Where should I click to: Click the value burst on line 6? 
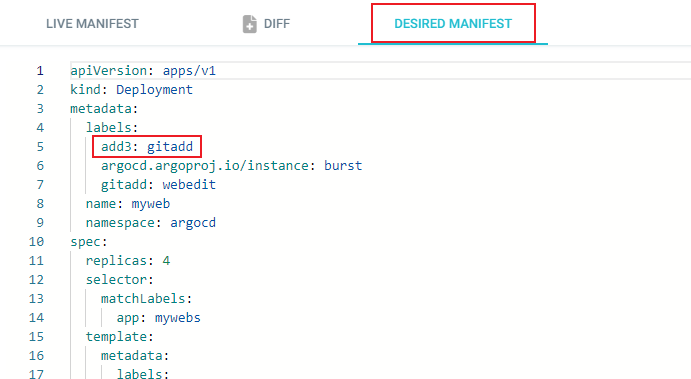[x=343, y=165]
